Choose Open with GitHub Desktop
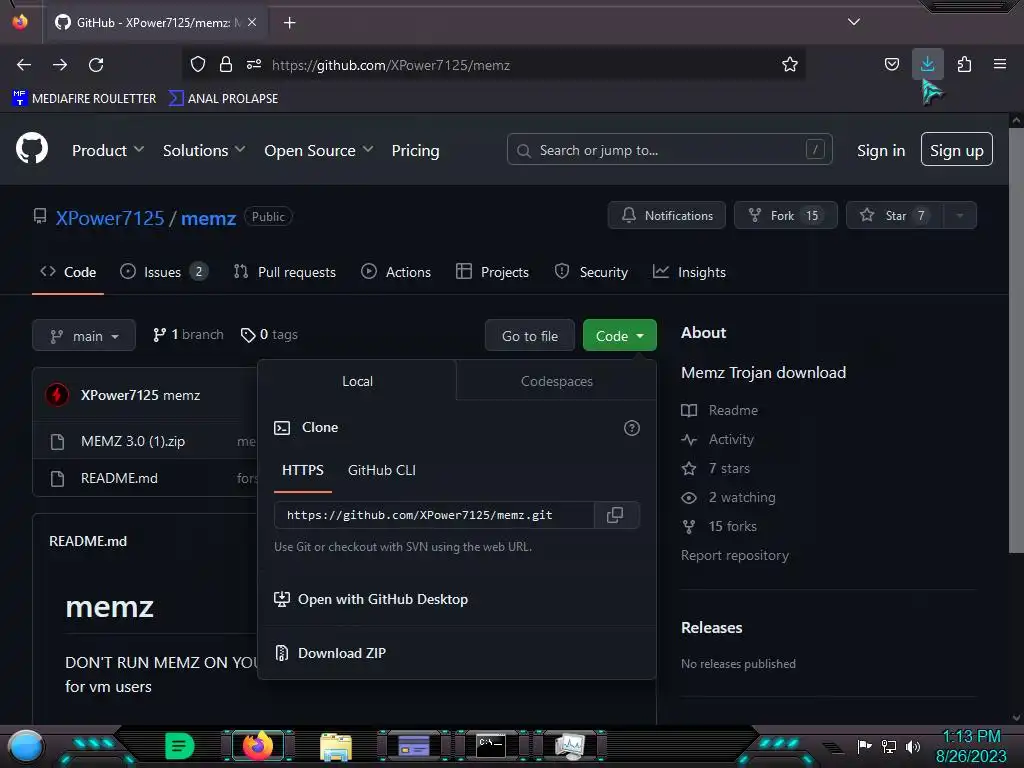Image resolution: width=1024 pixels, height=768 pixels. 371,599
